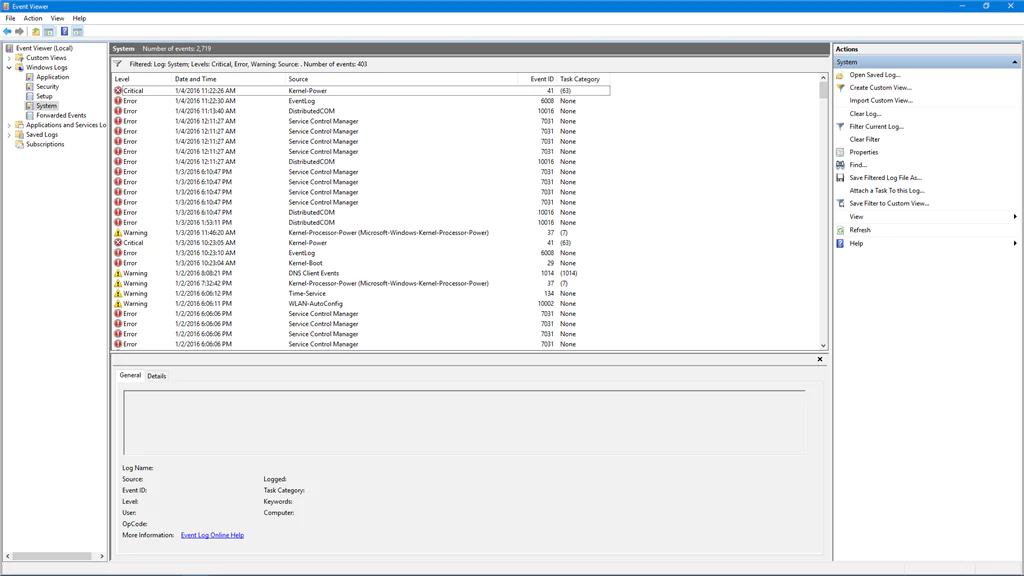
Task: Click the Find binoculars icon
Action: tap(840, 164)
